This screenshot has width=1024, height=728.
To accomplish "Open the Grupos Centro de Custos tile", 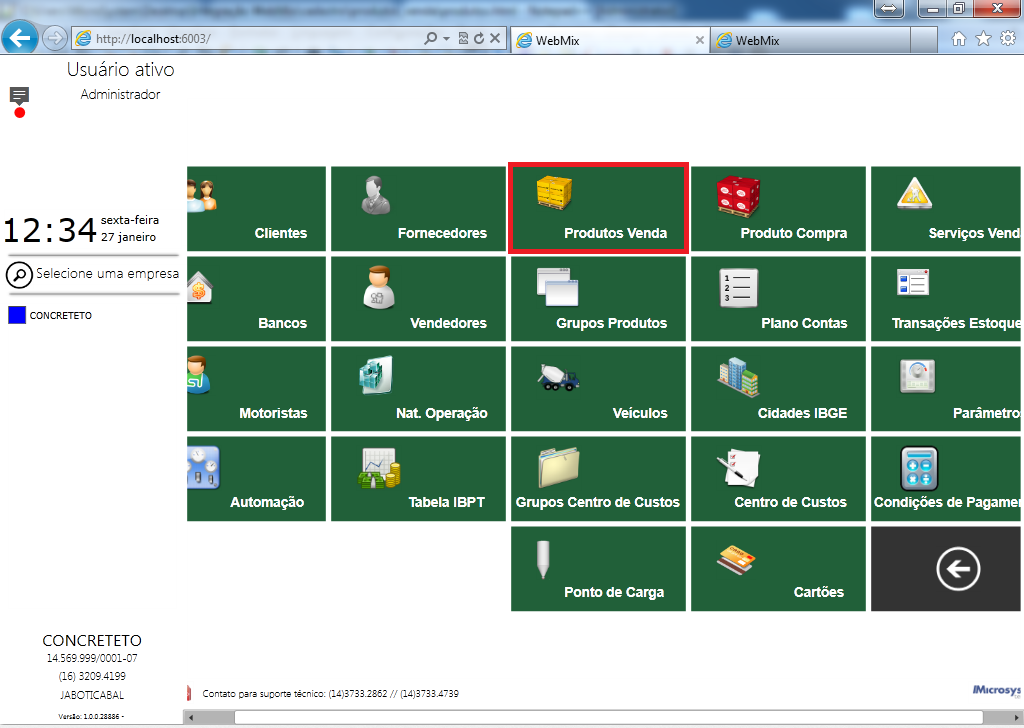I will coord(598,479).
